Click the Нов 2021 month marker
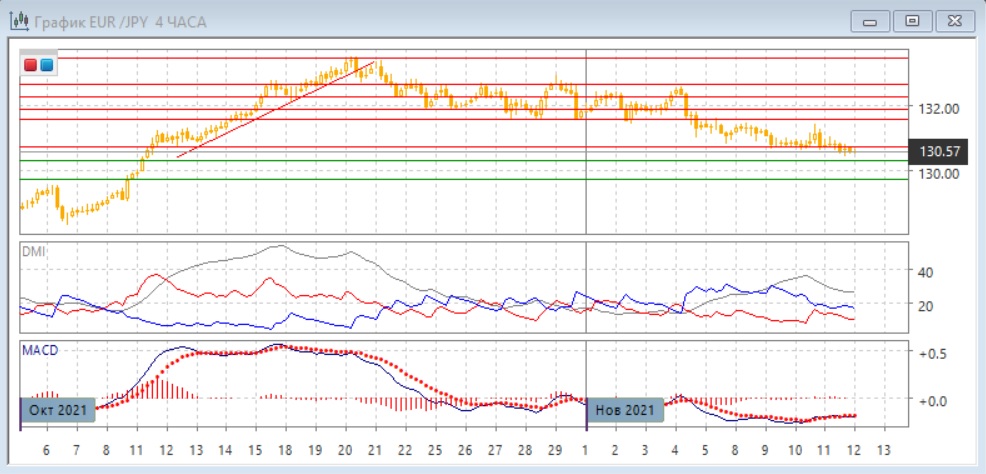This screenshot has width=986, height=474. [x=624, y=409]
